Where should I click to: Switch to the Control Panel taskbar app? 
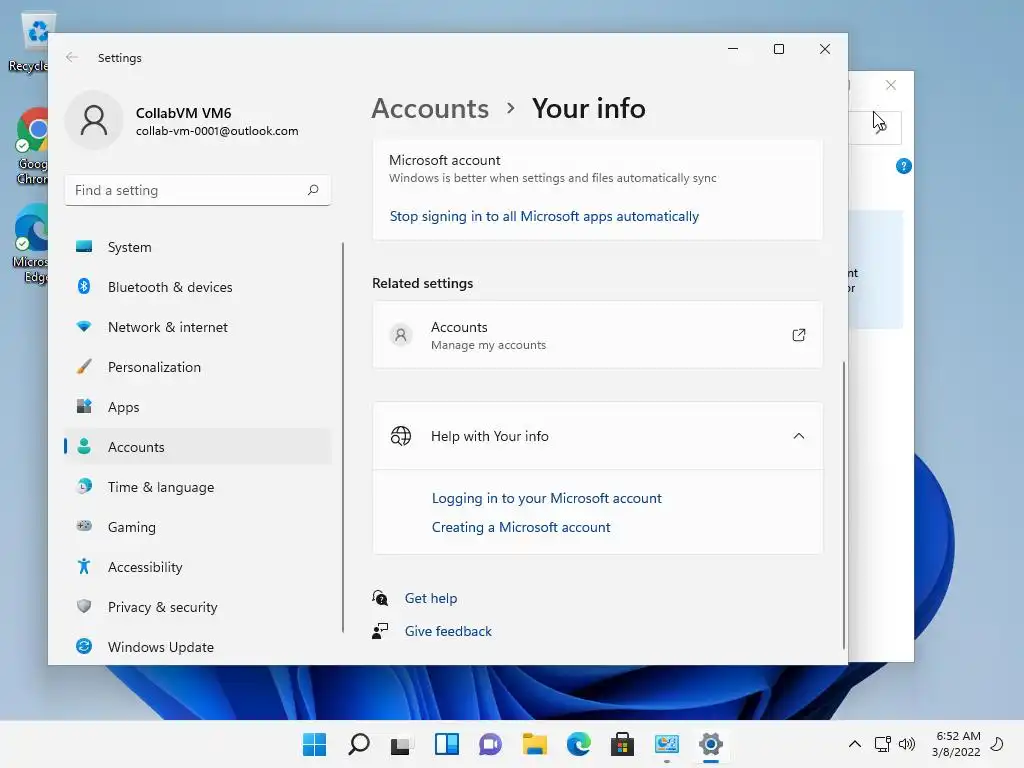click(667, 744)
